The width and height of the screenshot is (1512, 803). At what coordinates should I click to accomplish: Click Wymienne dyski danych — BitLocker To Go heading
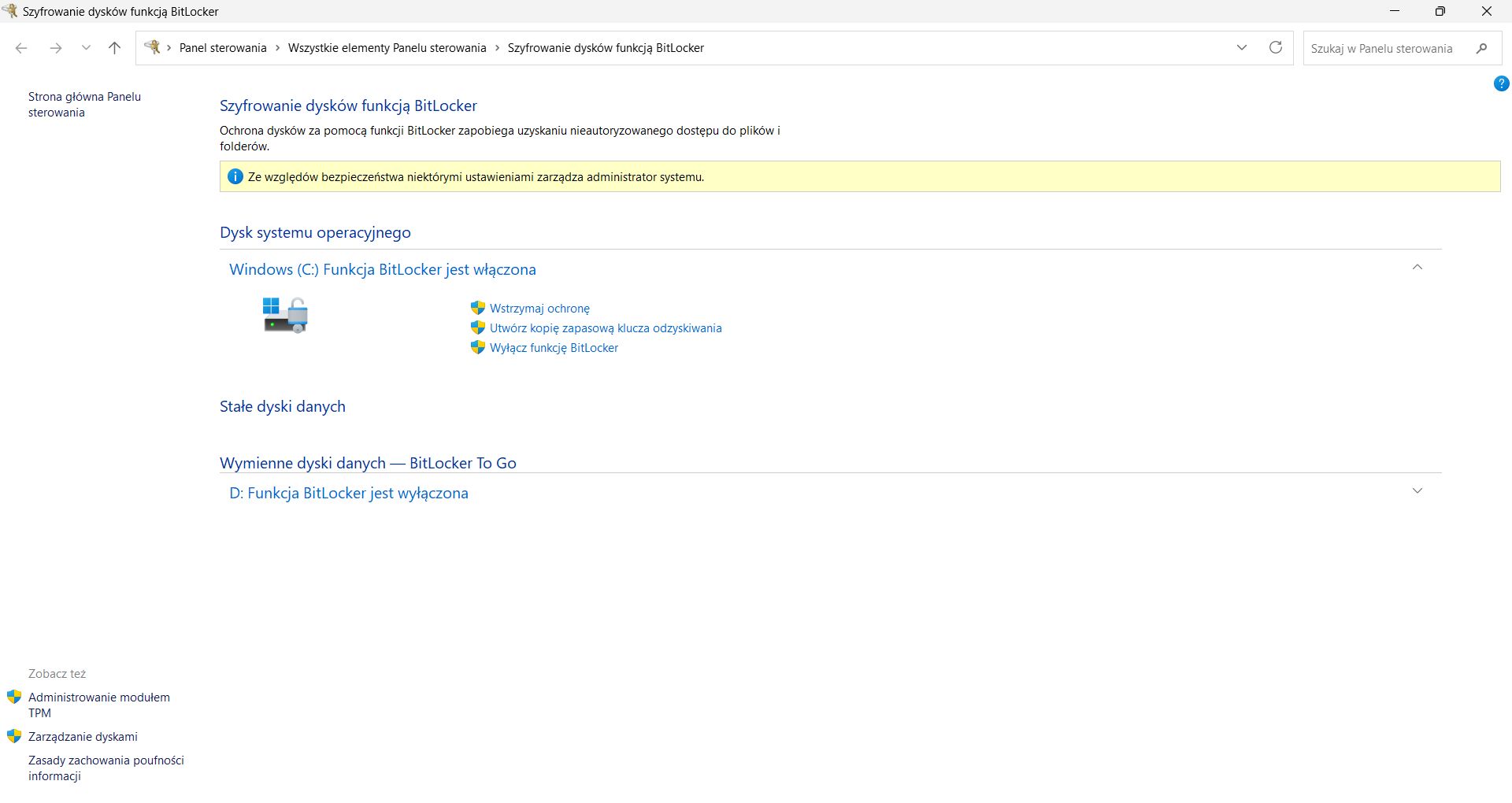tap(368, 463)
